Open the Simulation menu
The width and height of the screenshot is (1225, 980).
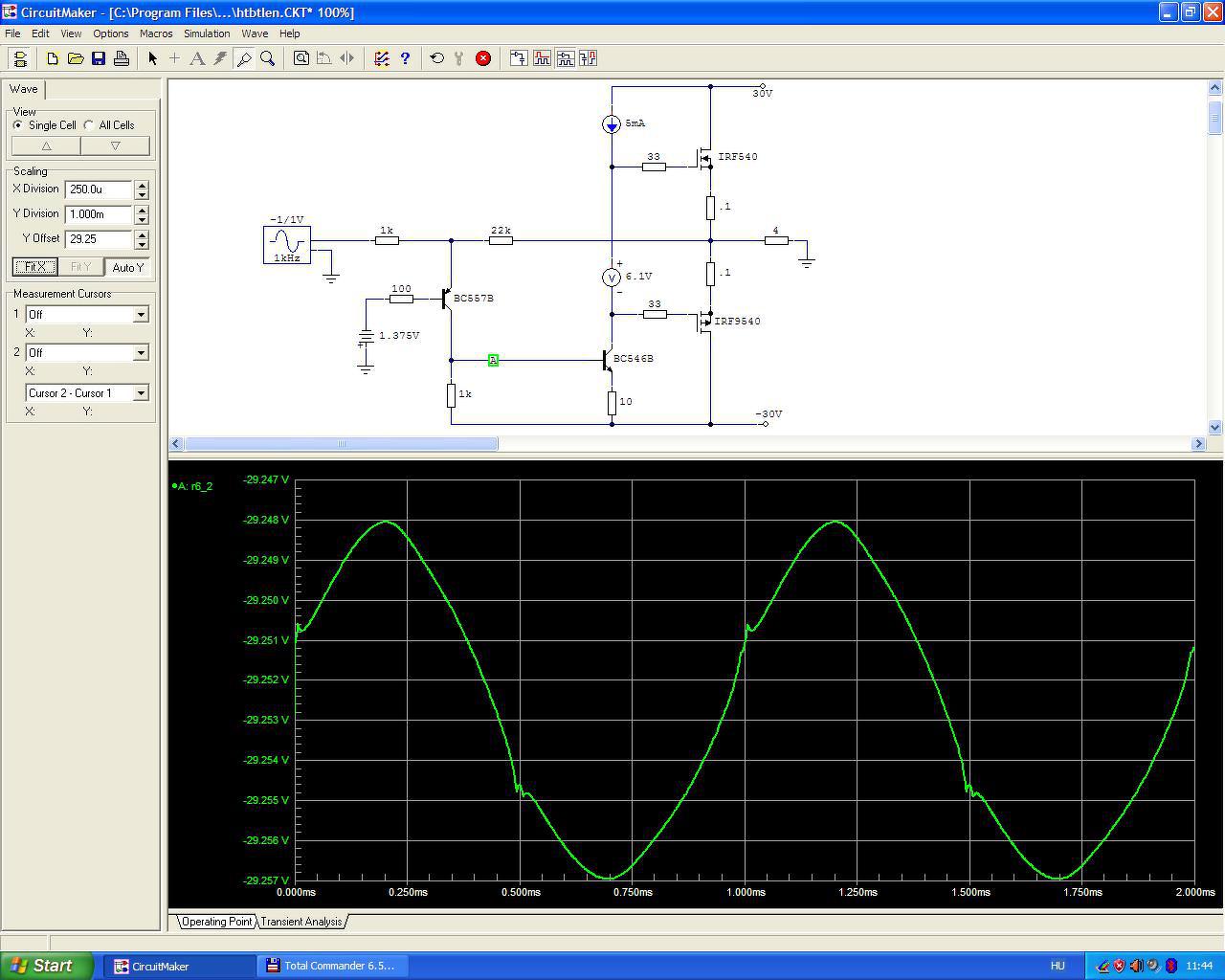pyautogui.click(x=207, y=33)
